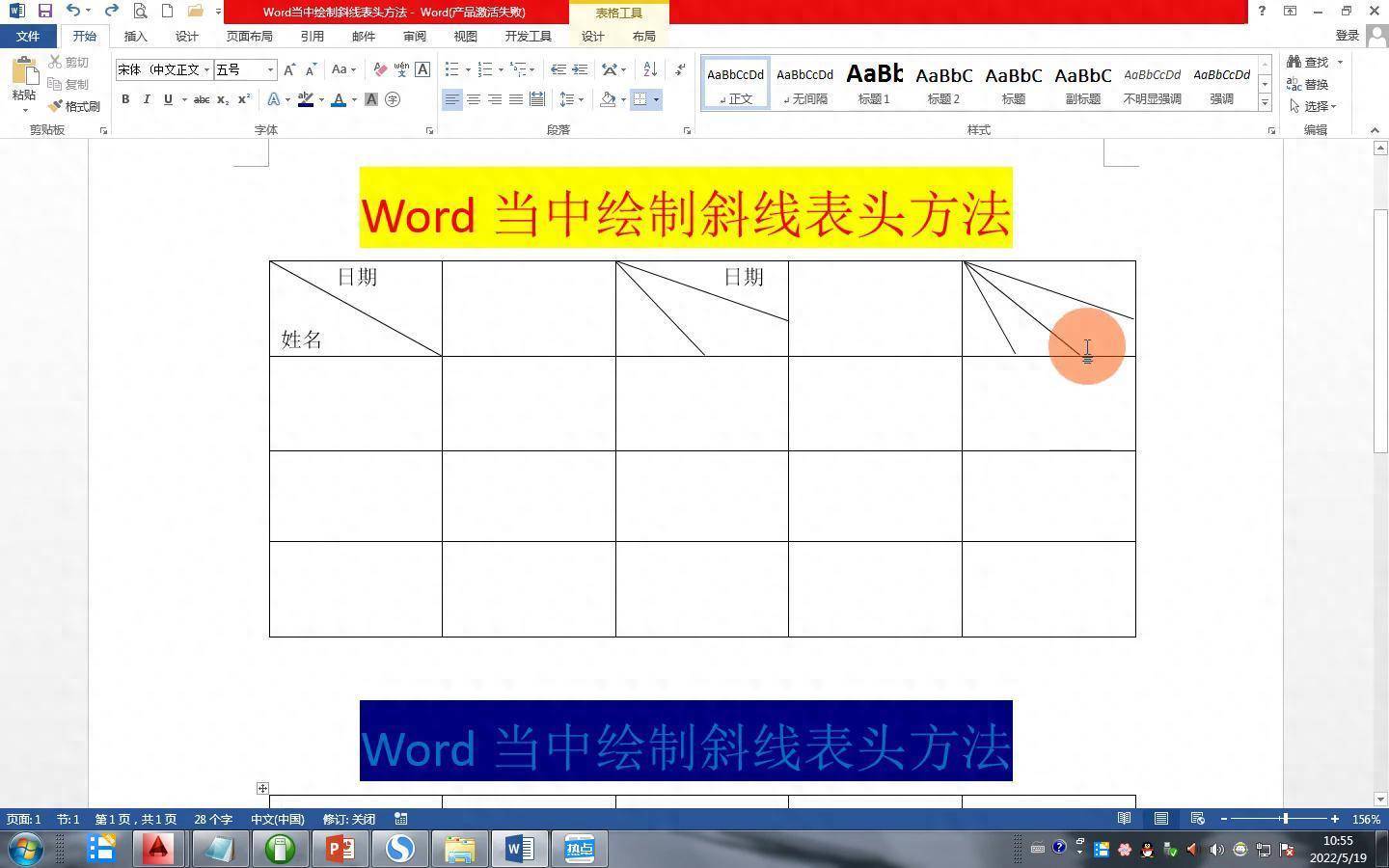The image size is (1389, 868).
Task: Toggle italic formatting
Action: [x=147, y=99]
